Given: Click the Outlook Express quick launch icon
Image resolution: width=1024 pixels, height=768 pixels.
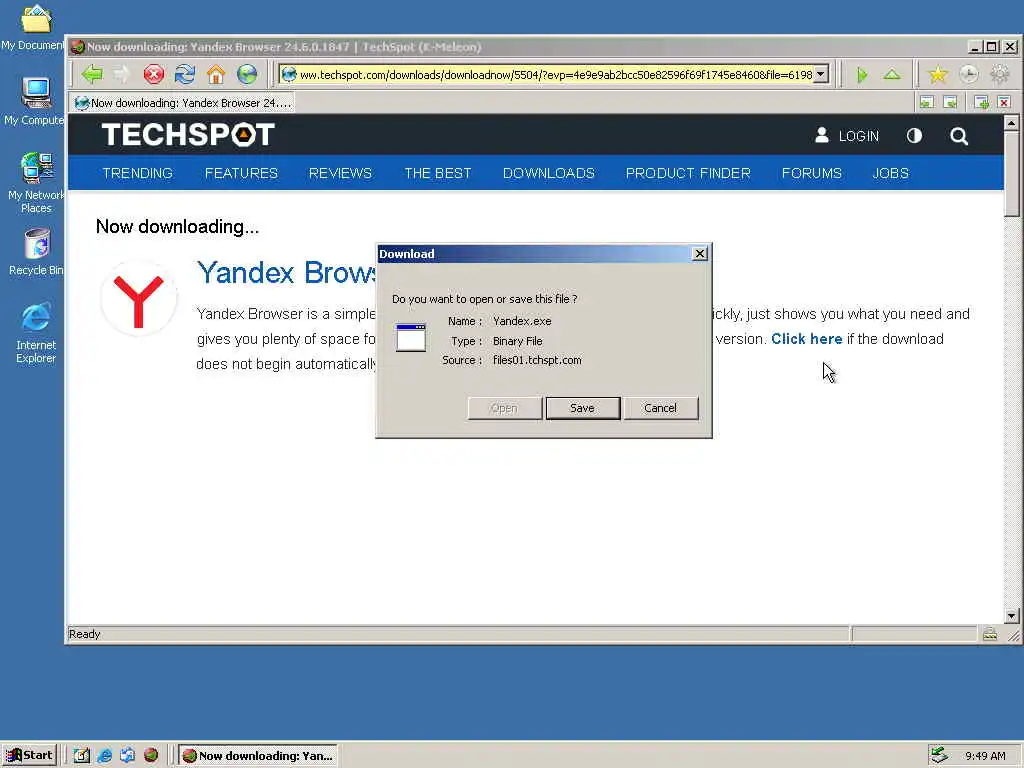Looking at the screenshot, I should (127, 756).
